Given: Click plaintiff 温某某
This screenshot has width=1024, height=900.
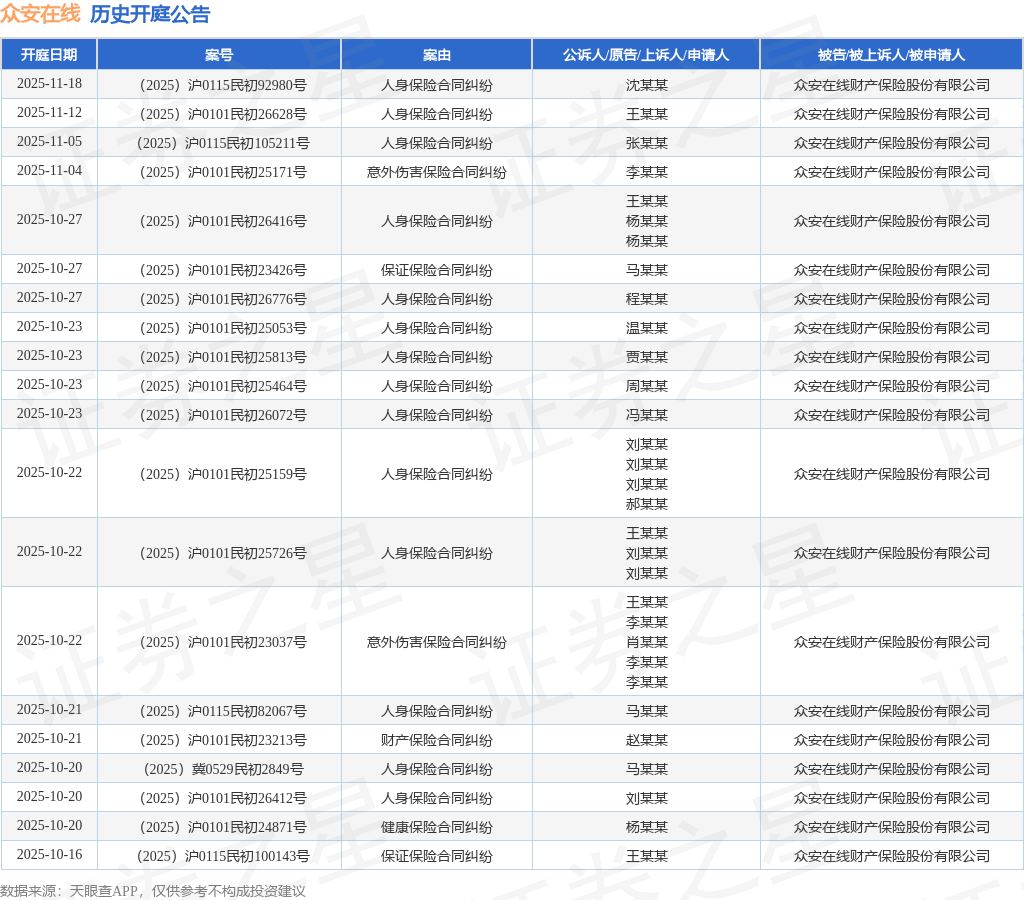Looking at the screenshot, I should 647,329.
